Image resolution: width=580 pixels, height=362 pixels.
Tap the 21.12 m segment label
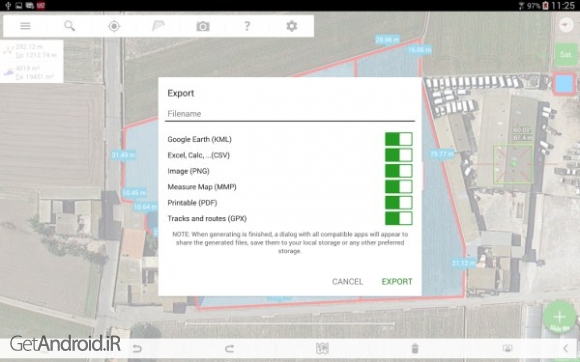[463, 263]
